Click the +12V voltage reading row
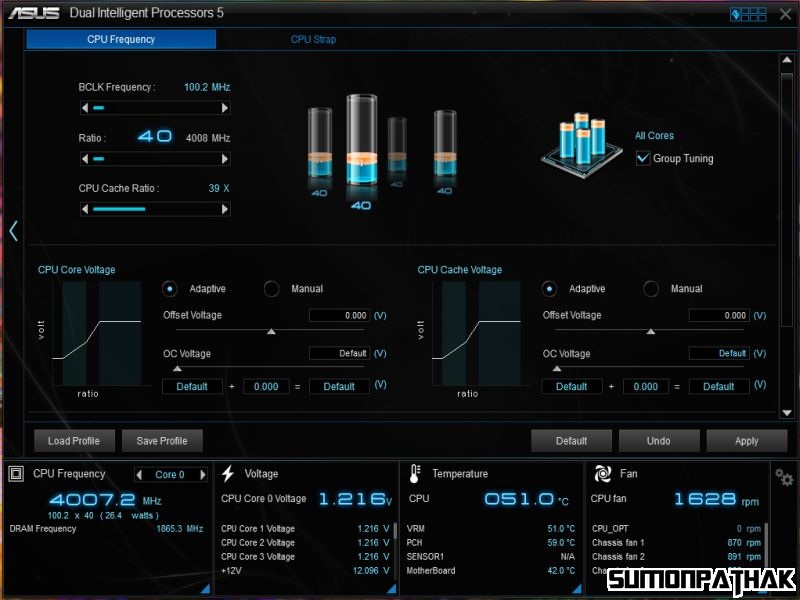The height and width of the screenshot is (600, 800). (305, 570)
